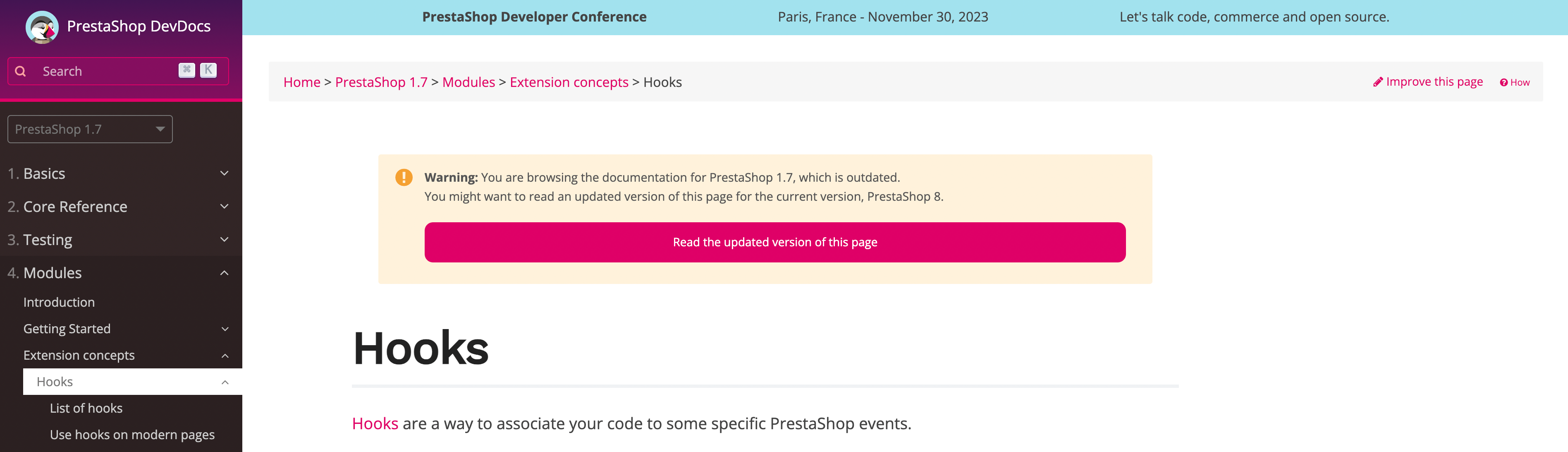Viewport: 1568px width, 452px height.
Task: Open Extension concepts breadcrumb link
Action: tap(569, 82)
